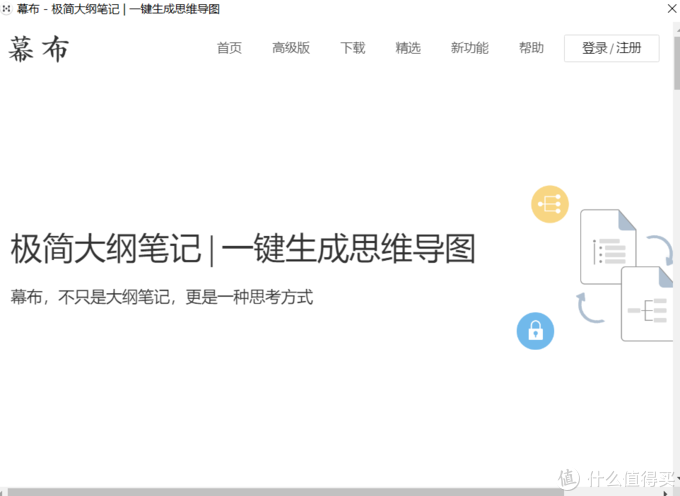Click the outline document illustration
This screenshot has width=680, height=496.
(x=608, y=246)
